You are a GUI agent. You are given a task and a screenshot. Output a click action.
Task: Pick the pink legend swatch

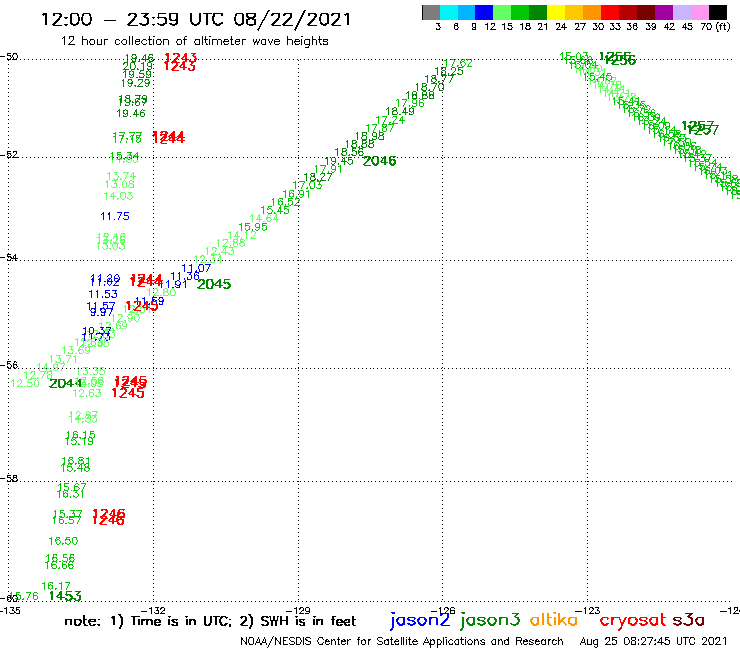[699, 12]
